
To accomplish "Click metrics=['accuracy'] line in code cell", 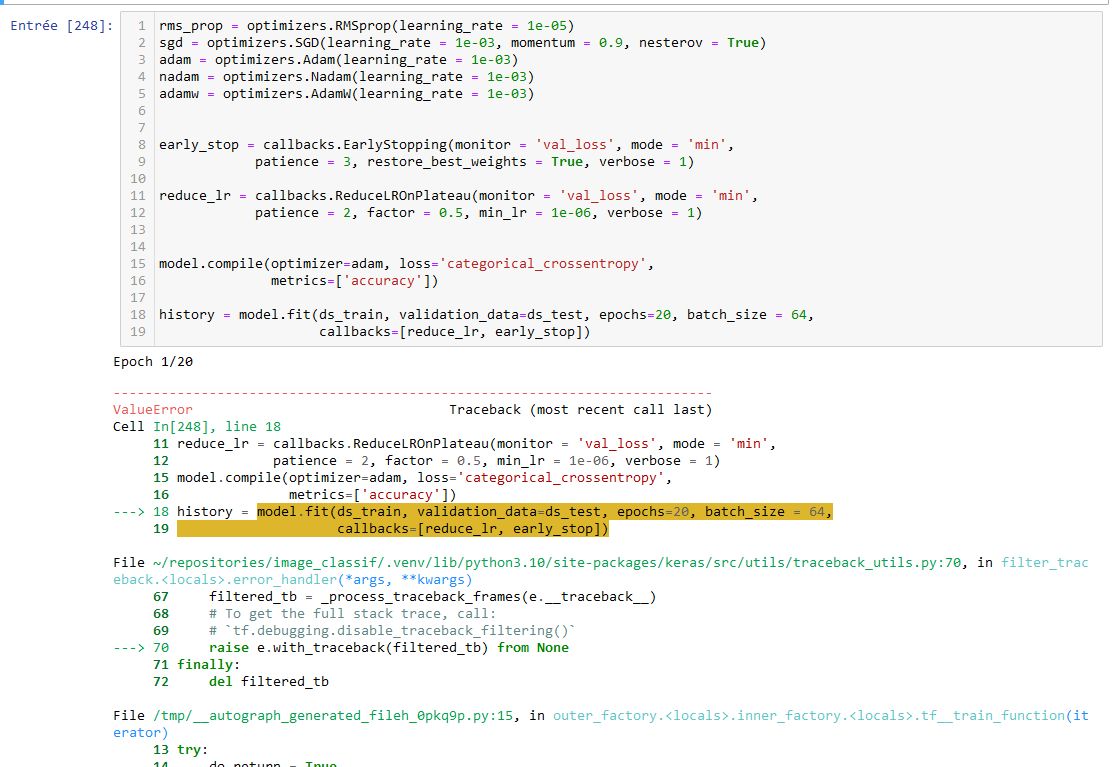I will pyautogui.click(x=354, y=281).
